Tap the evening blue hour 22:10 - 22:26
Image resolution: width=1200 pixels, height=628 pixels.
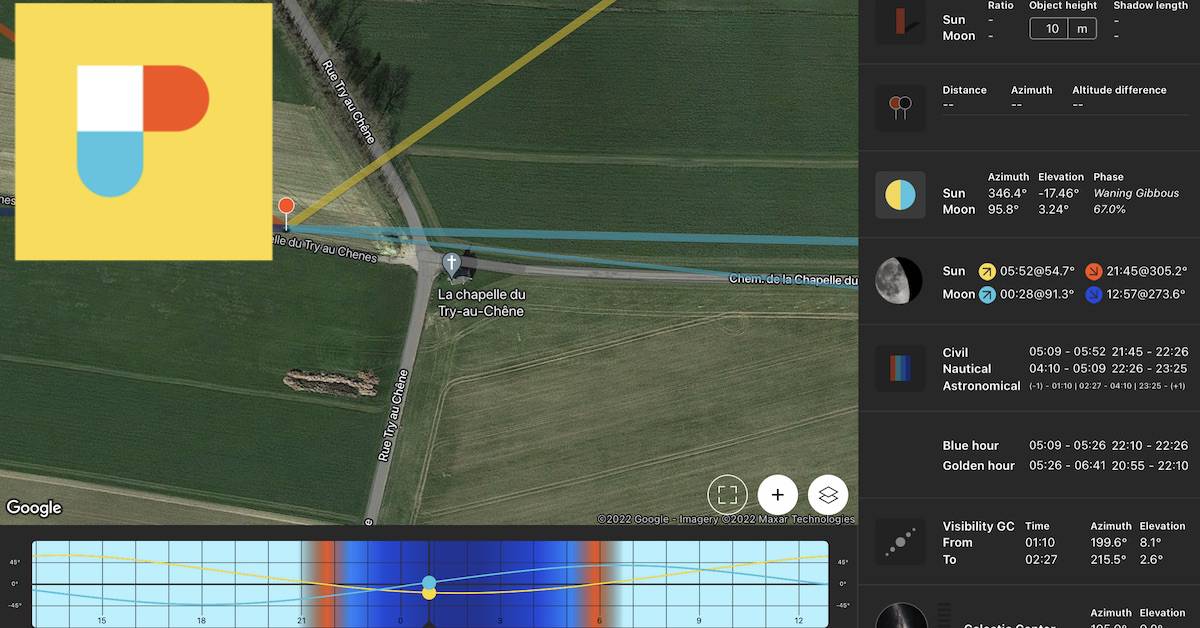1148,445
